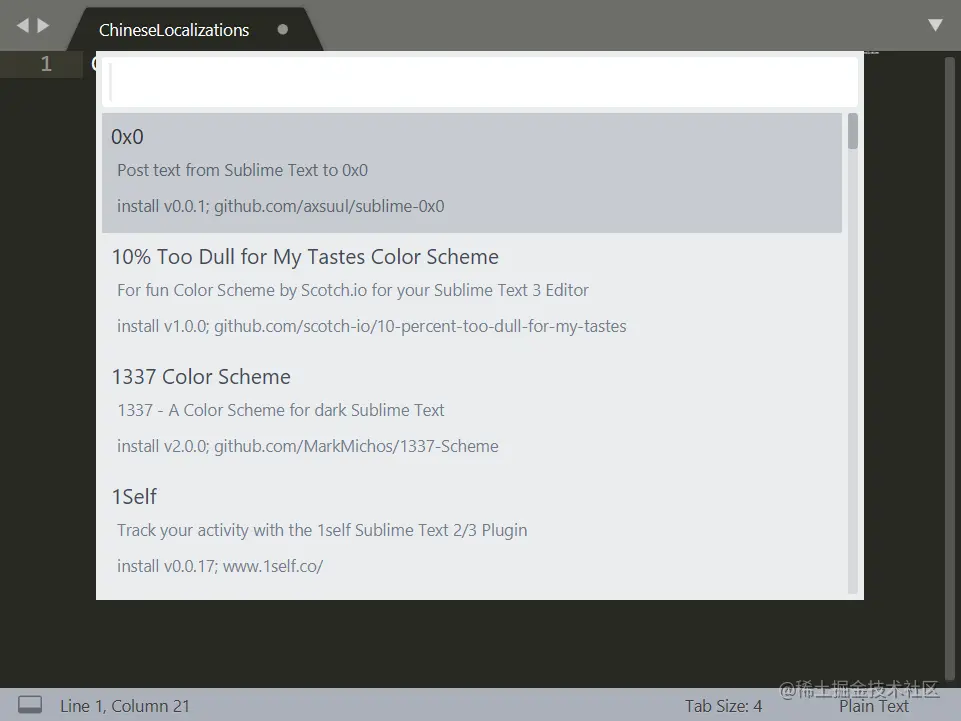Select the 1Self package
Viewport: 961px width, 721px height.
click(x=472, y=532)
